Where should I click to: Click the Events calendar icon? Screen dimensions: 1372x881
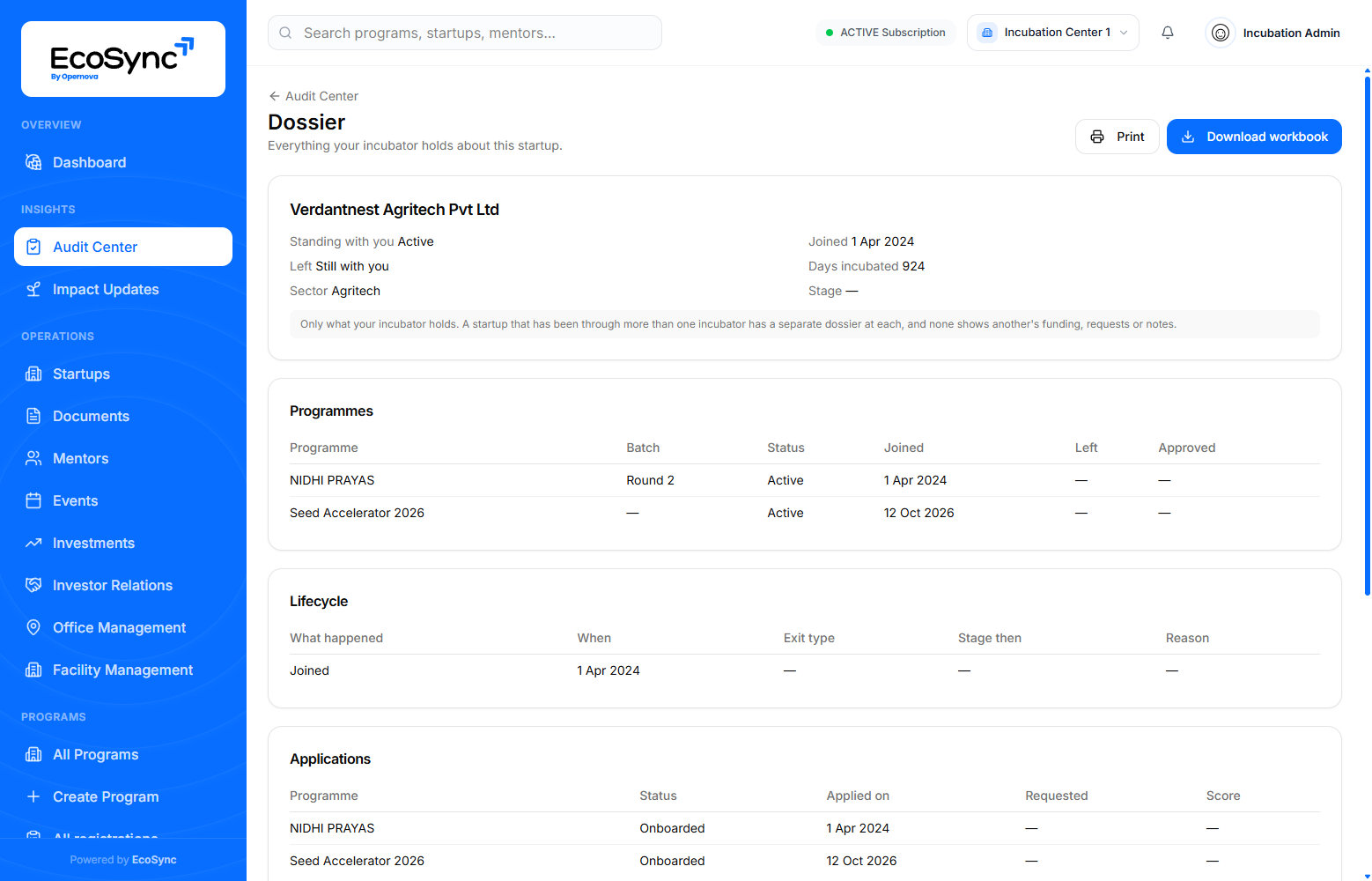coord(33,500)
